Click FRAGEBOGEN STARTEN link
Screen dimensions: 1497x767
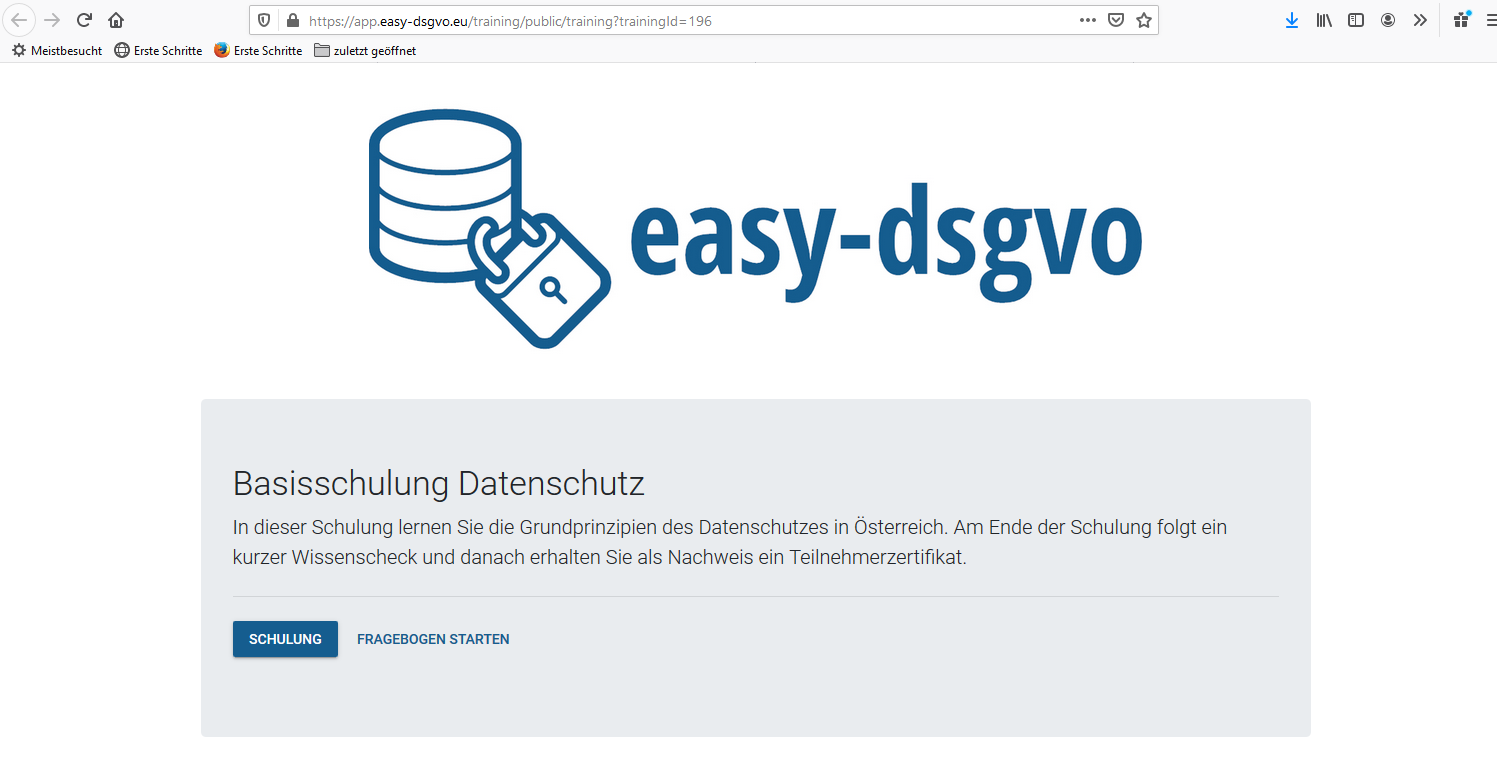pyautogui.click(x=433, y=639)
